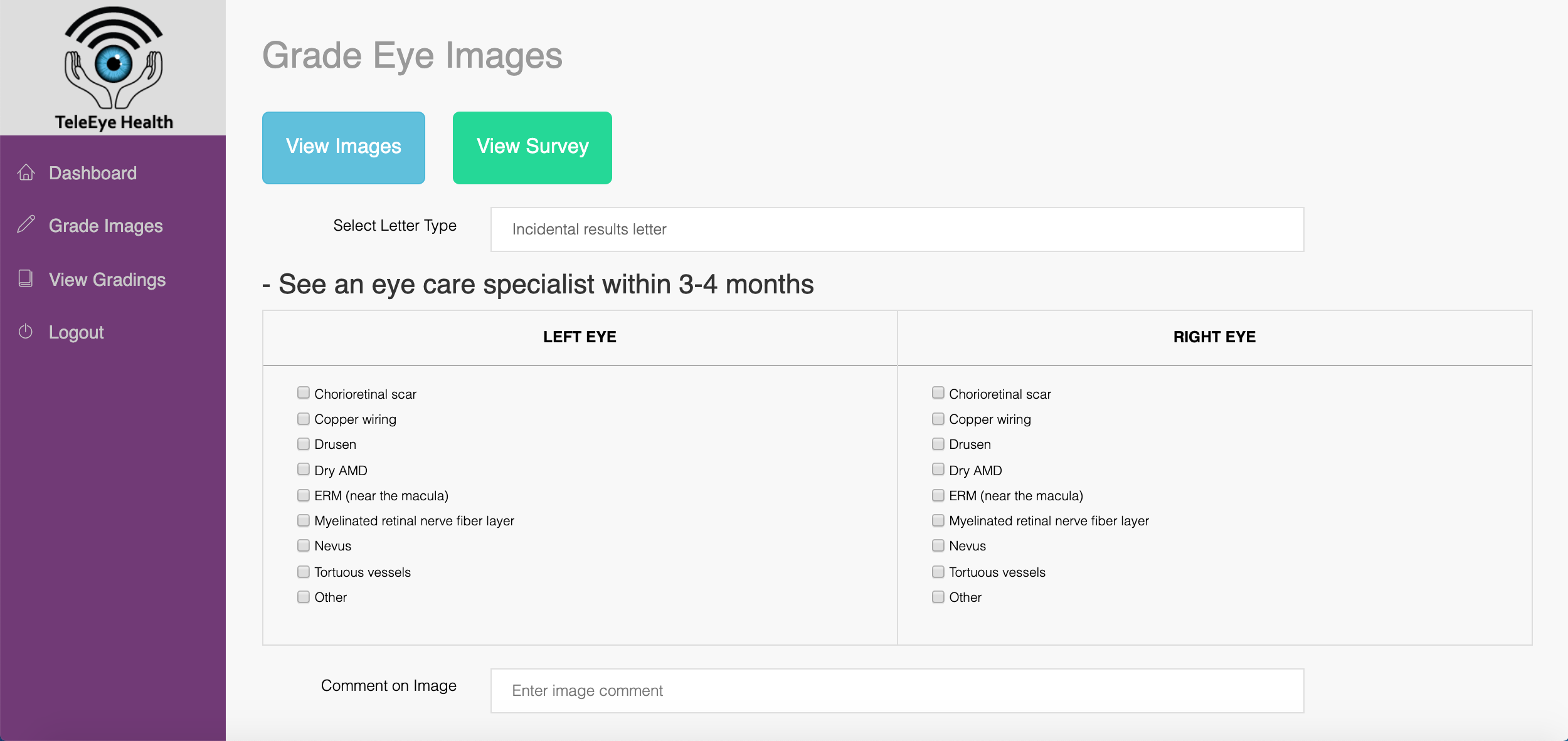Mark ERM (near the macula) left eye

[304, 495]
